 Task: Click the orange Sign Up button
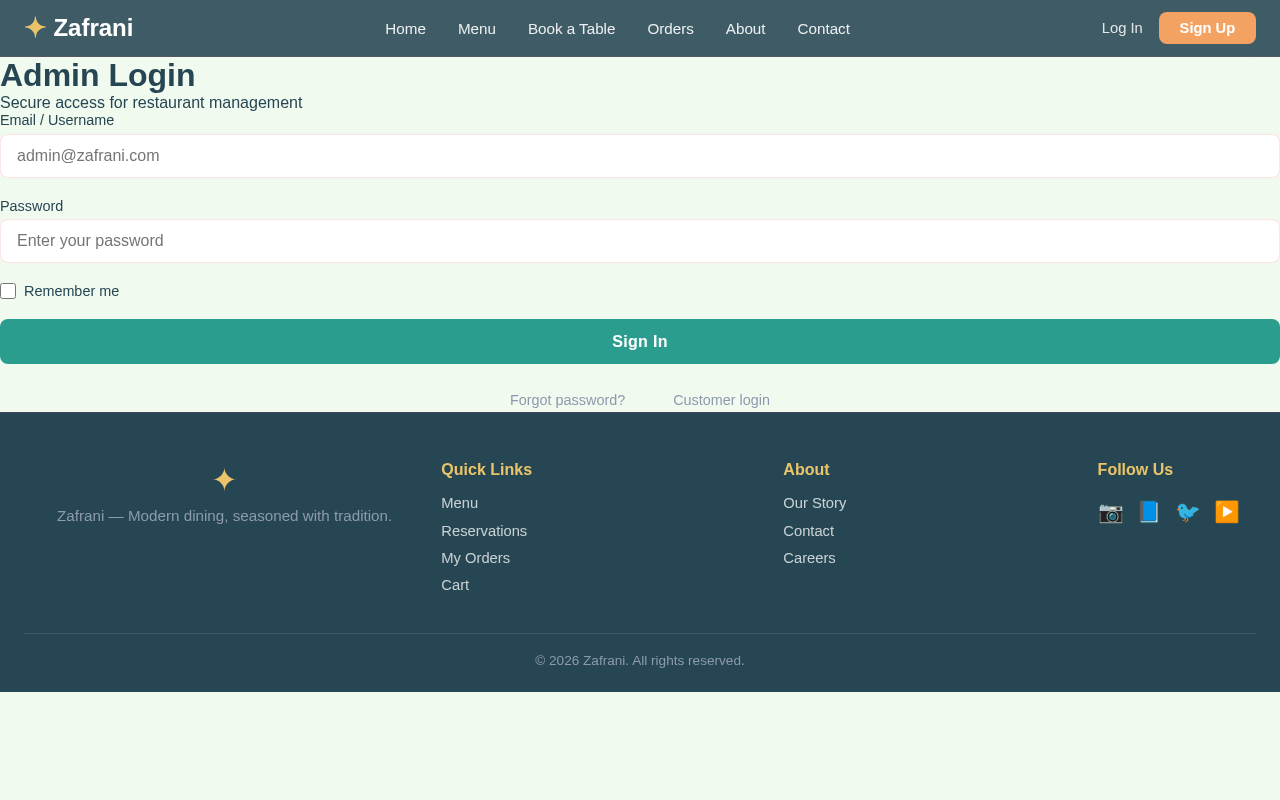[x=1207, y=28]
